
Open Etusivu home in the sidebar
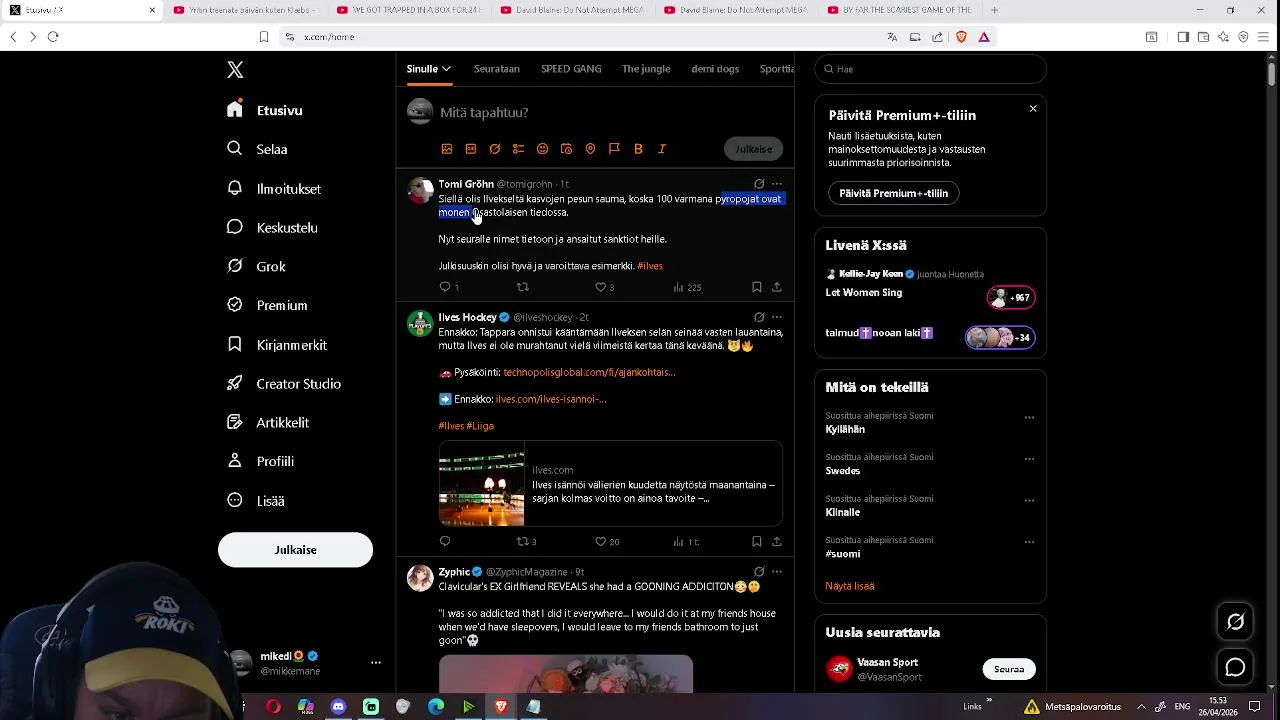[x=265, y=110]
